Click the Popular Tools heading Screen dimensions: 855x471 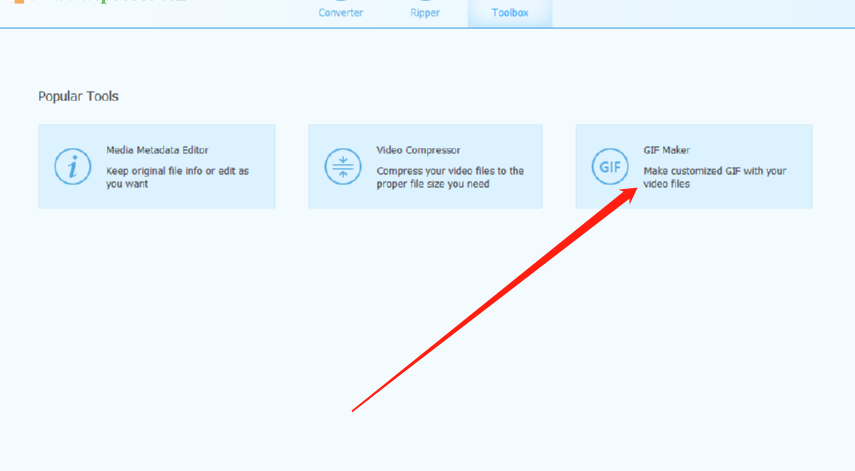79,96
